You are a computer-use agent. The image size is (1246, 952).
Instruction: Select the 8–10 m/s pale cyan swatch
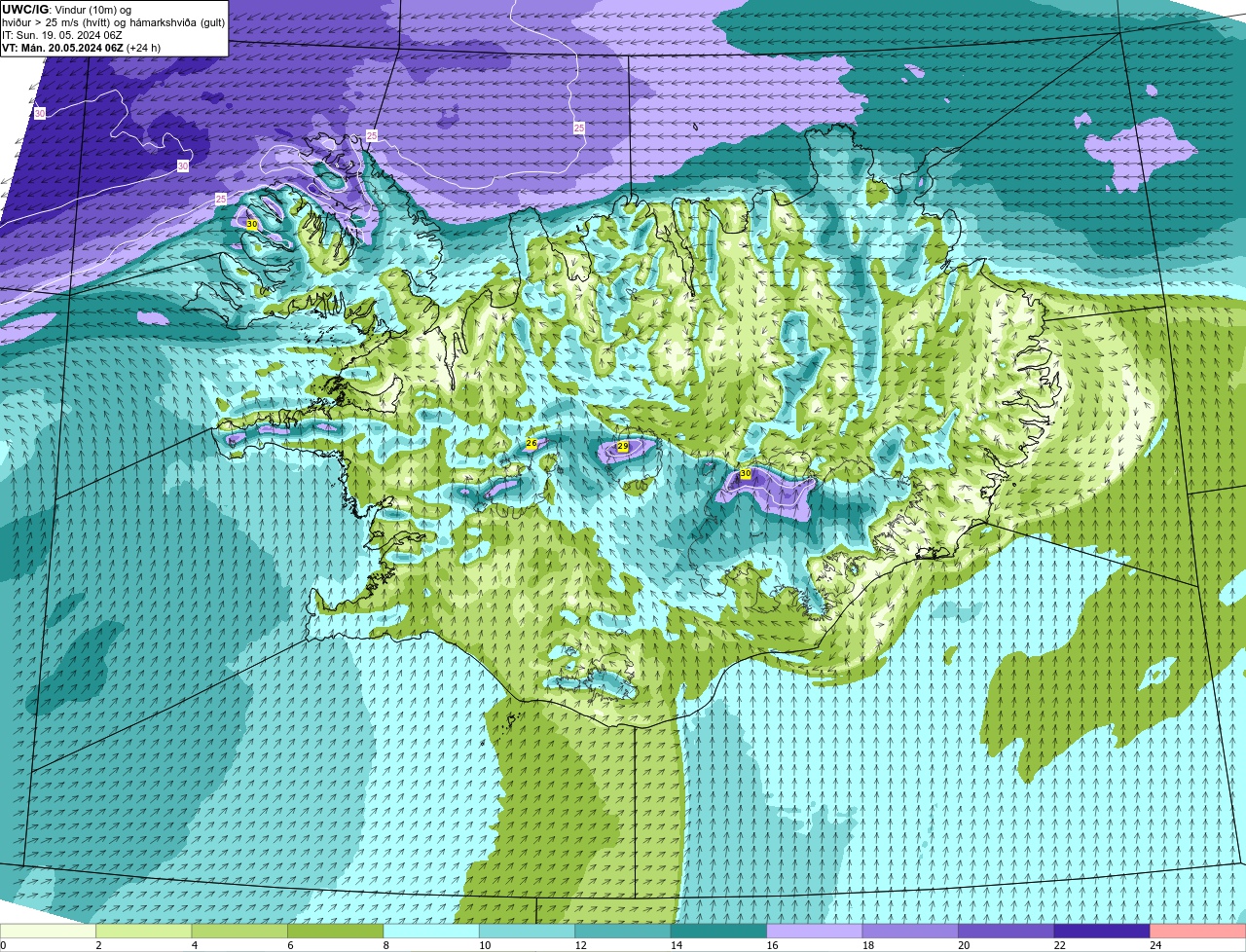click(431, 931)
